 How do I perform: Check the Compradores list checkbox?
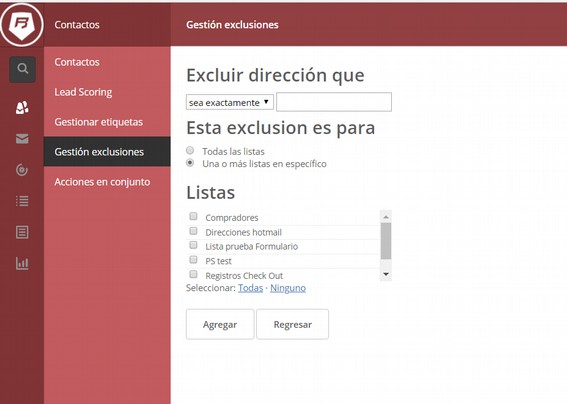tap(193, 216)
